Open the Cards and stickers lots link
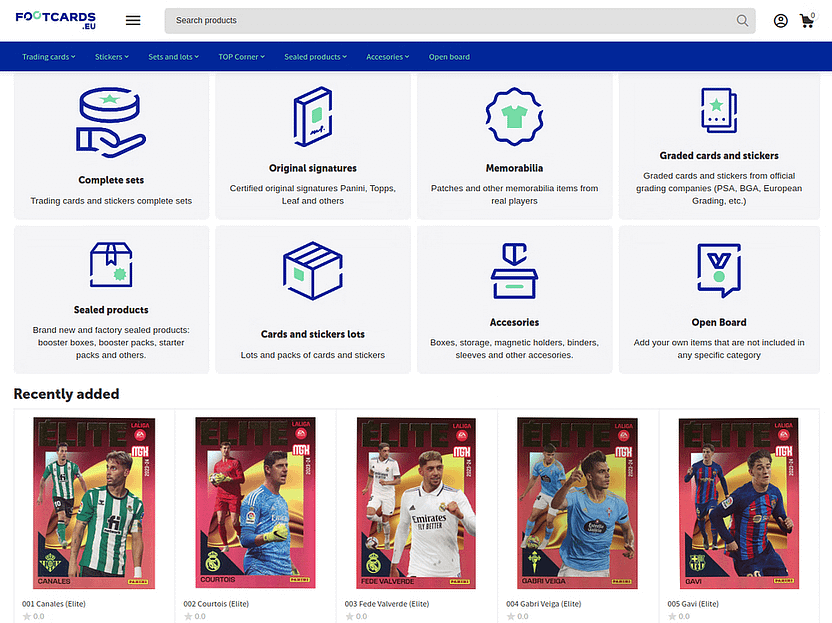Viewport: 832px width, 623px height. [x=312, y=334]
